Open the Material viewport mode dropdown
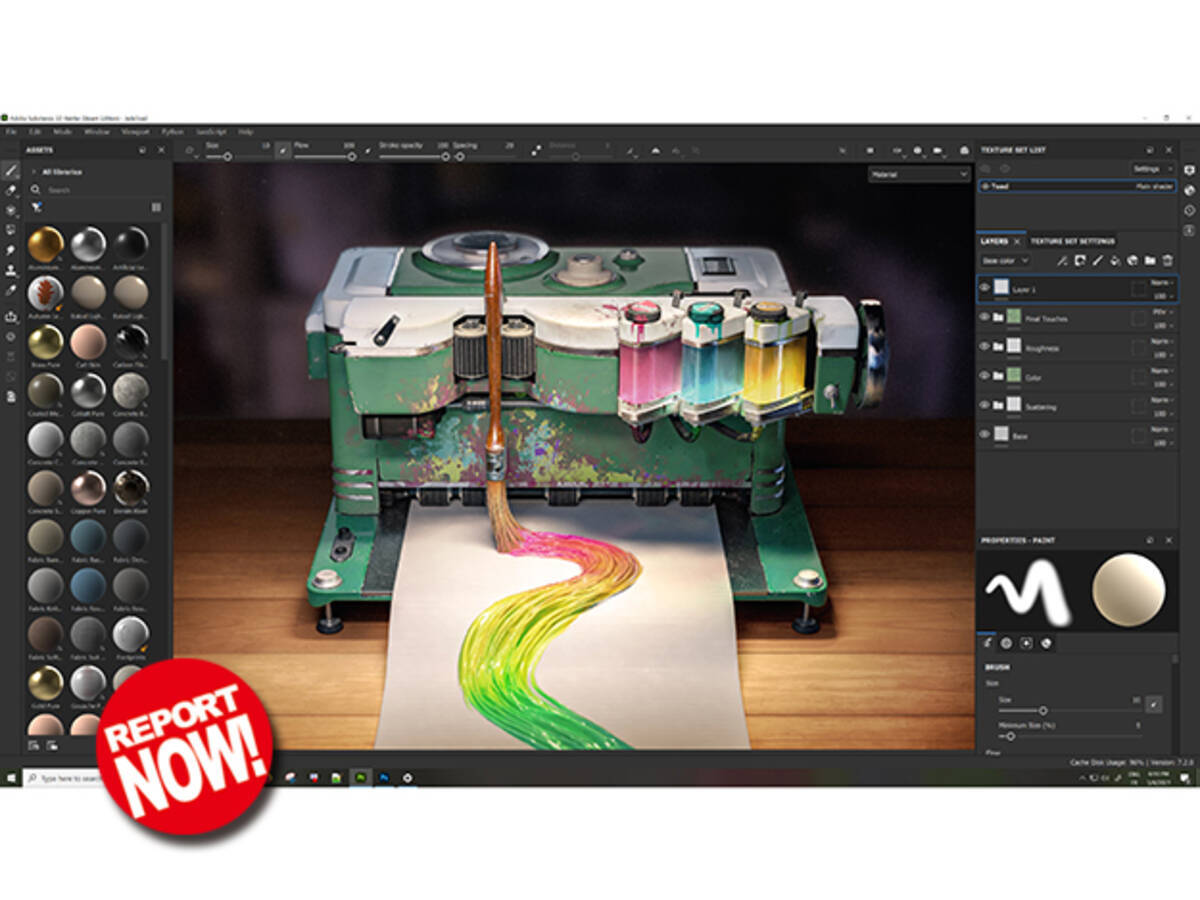The image size is (1200, 900). [919, 174]
